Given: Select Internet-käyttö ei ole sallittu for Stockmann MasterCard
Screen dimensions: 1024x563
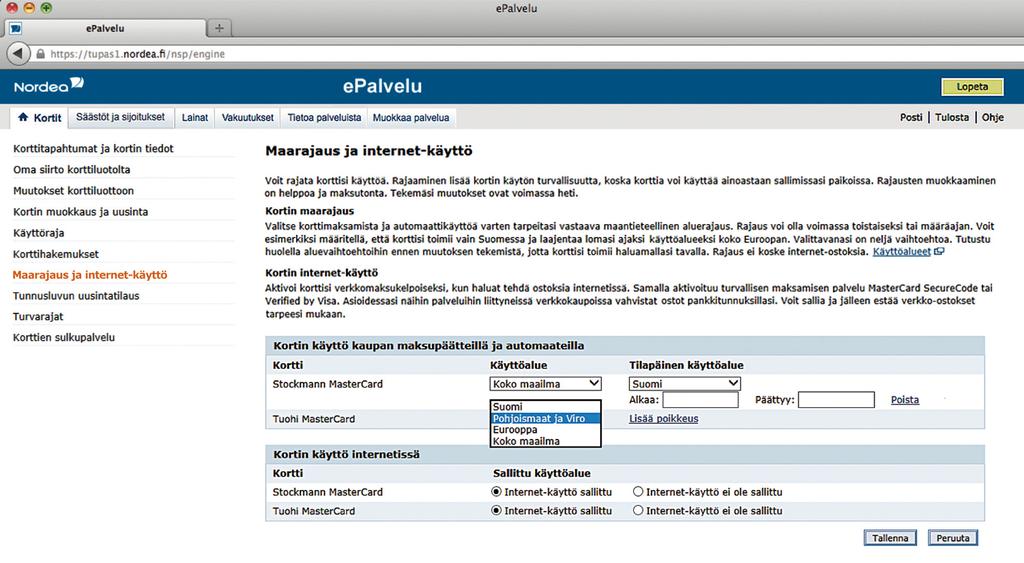Looking at the screenshot, I should [x=638, y=492].
